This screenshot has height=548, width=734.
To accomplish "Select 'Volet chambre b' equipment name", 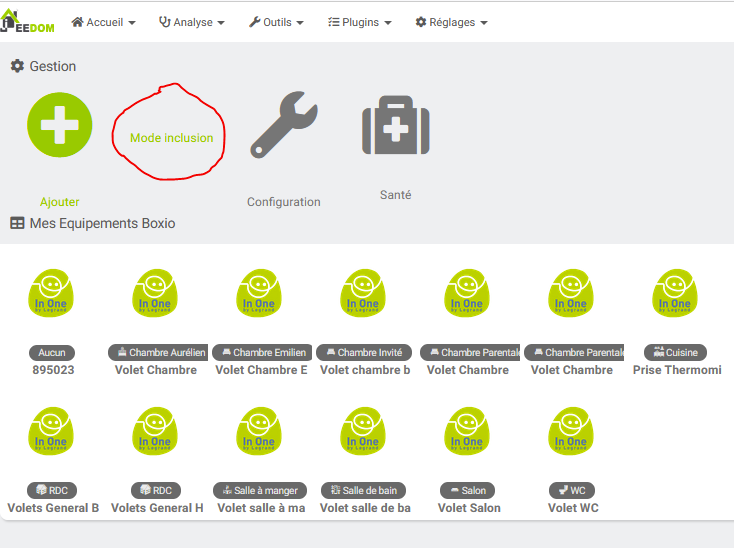I will point(365,370).
